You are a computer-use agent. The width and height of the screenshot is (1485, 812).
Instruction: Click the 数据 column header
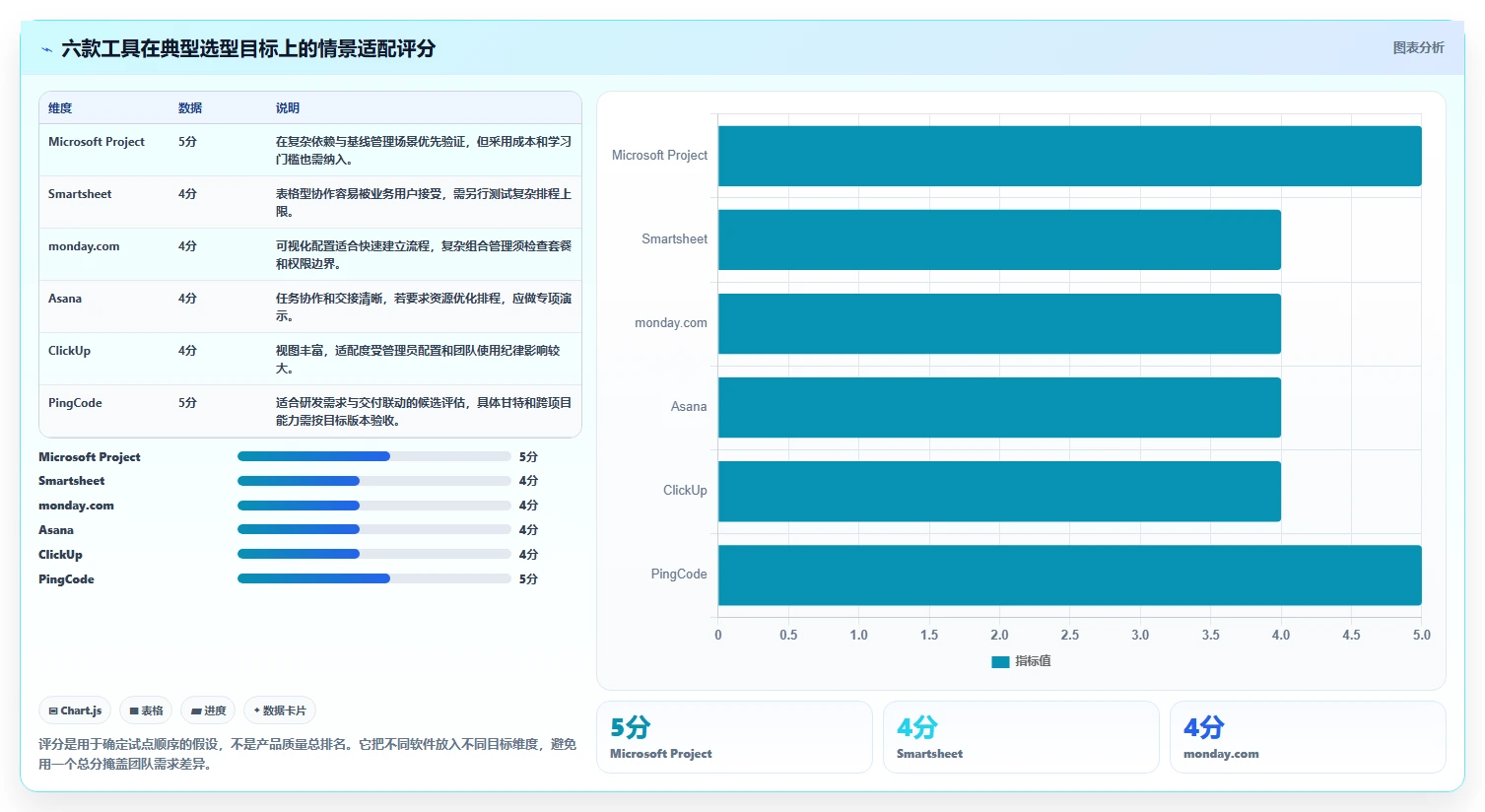(x=190, y=108)
